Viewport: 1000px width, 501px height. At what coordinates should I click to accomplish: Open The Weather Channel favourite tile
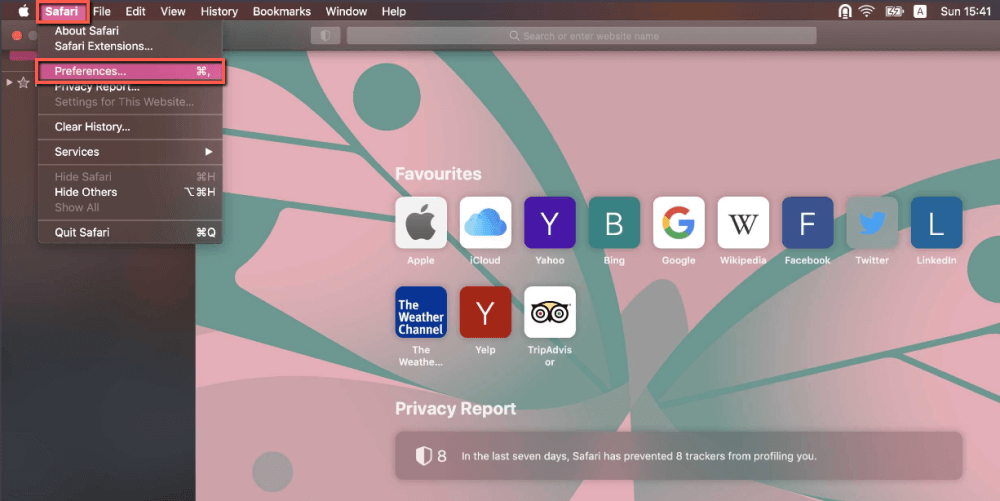tap(421, 312)
